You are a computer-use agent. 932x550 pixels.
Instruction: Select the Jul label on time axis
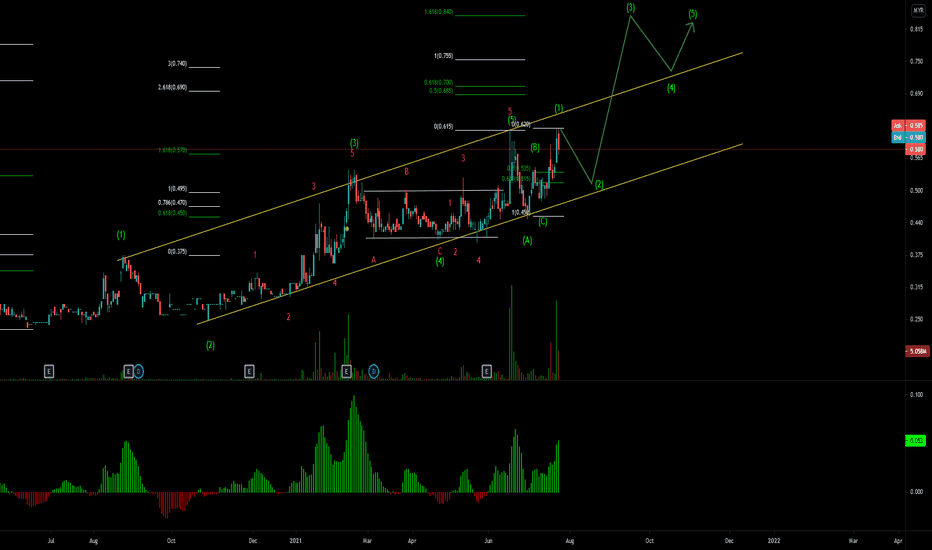click(51, 541)
